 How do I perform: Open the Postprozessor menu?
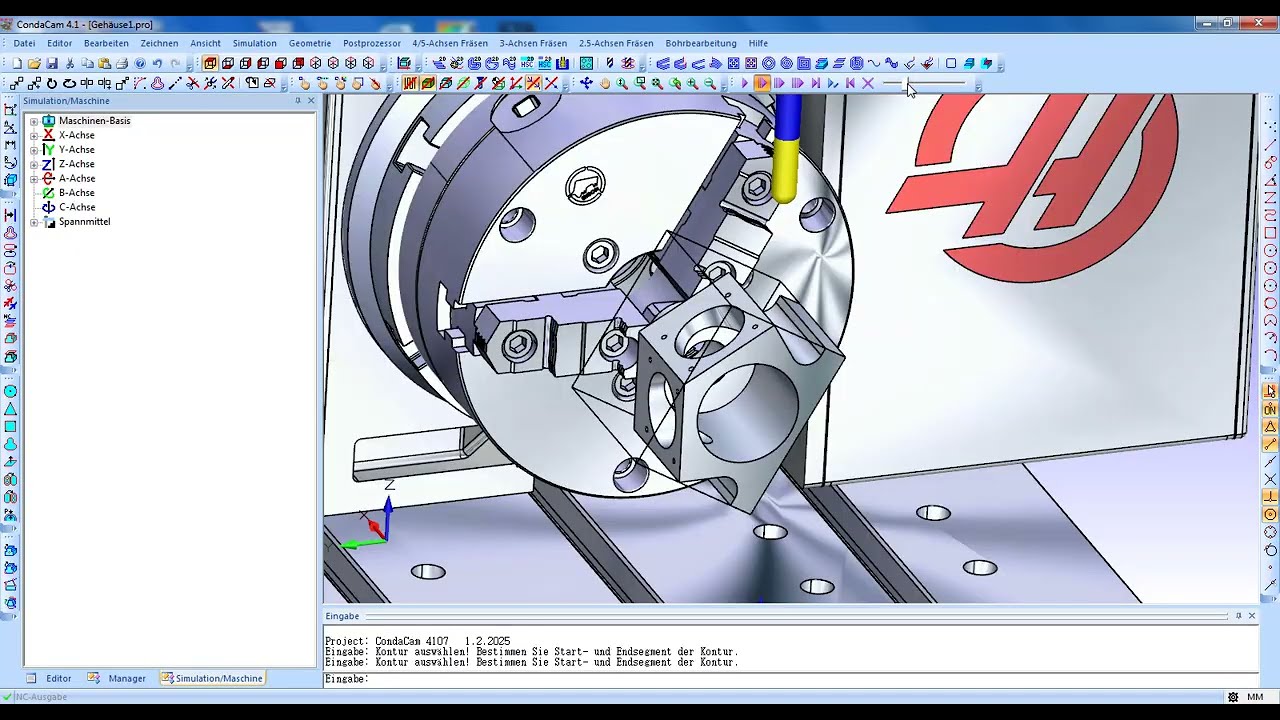[x=372, y=43]
